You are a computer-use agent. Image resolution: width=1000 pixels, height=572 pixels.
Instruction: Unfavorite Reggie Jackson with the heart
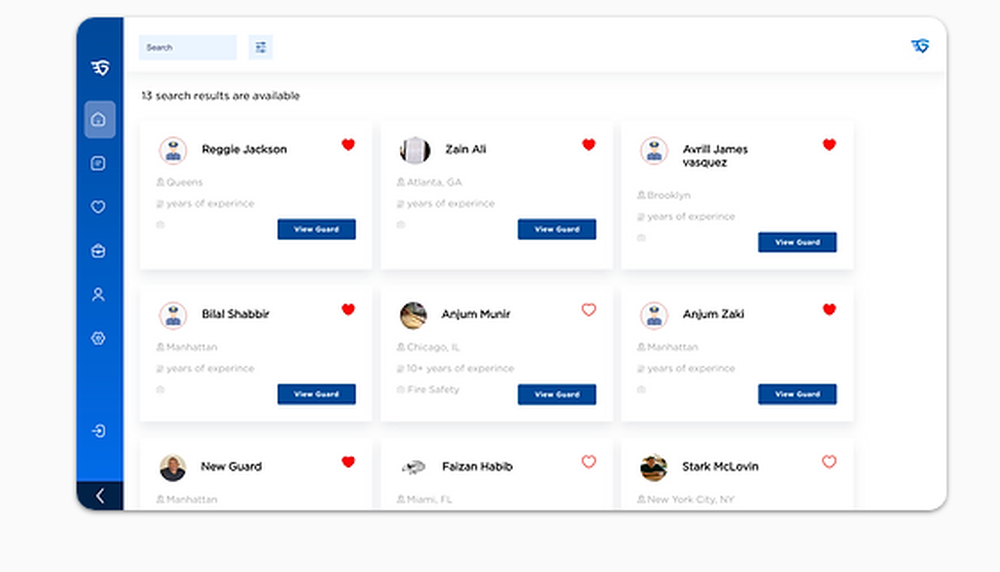pos(348,145)
